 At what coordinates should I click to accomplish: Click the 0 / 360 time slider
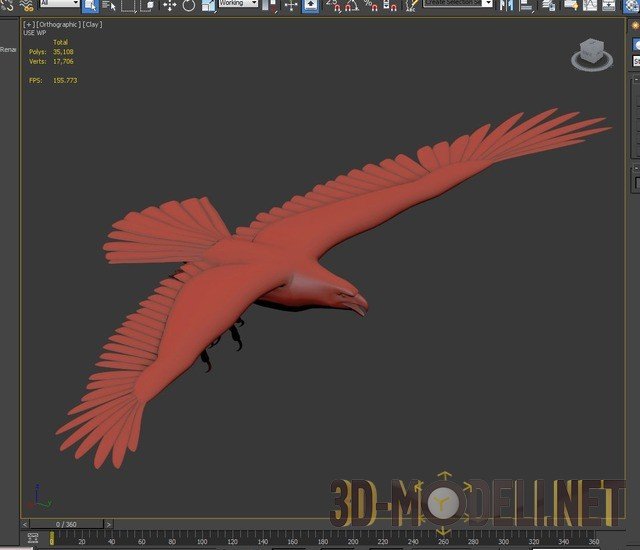pyautogui.click(x=67, y=523)
